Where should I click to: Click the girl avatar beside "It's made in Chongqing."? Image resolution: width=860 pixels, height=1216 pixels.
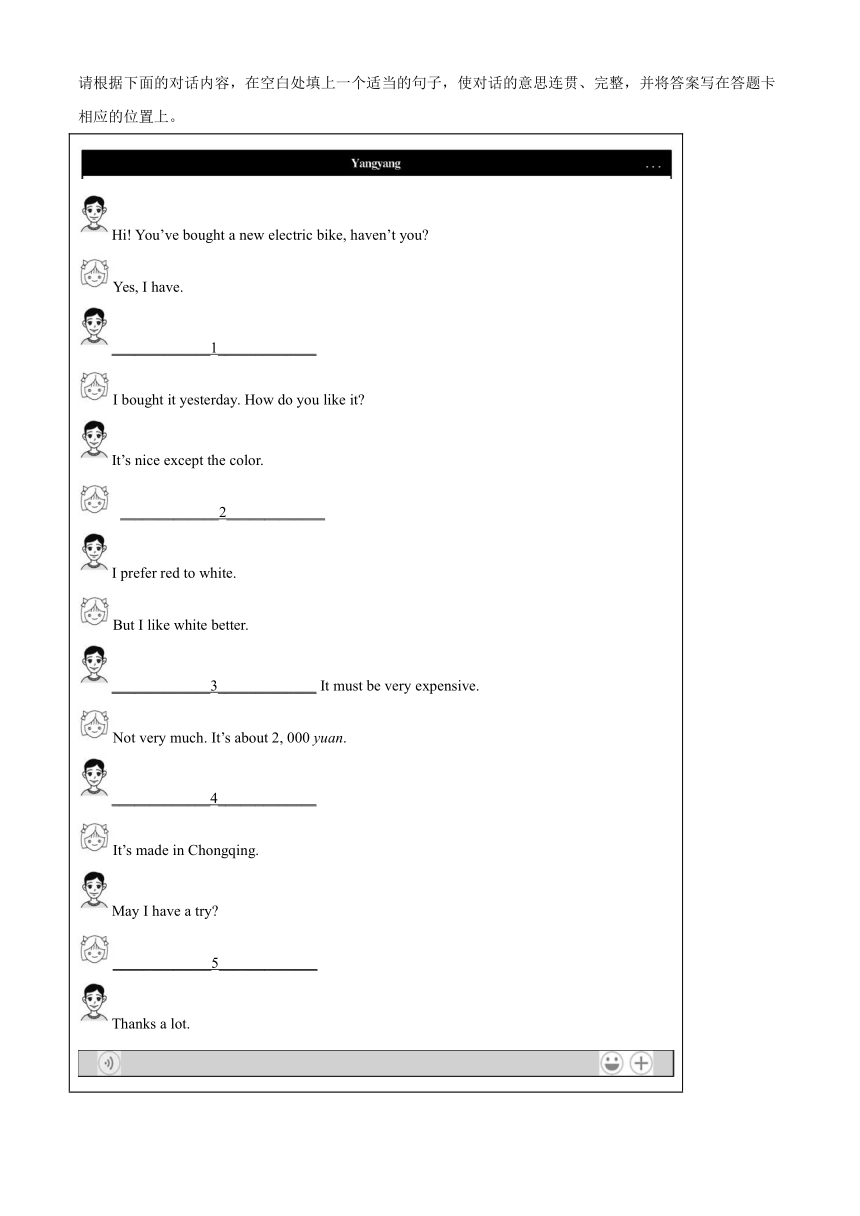pos(94,837)
